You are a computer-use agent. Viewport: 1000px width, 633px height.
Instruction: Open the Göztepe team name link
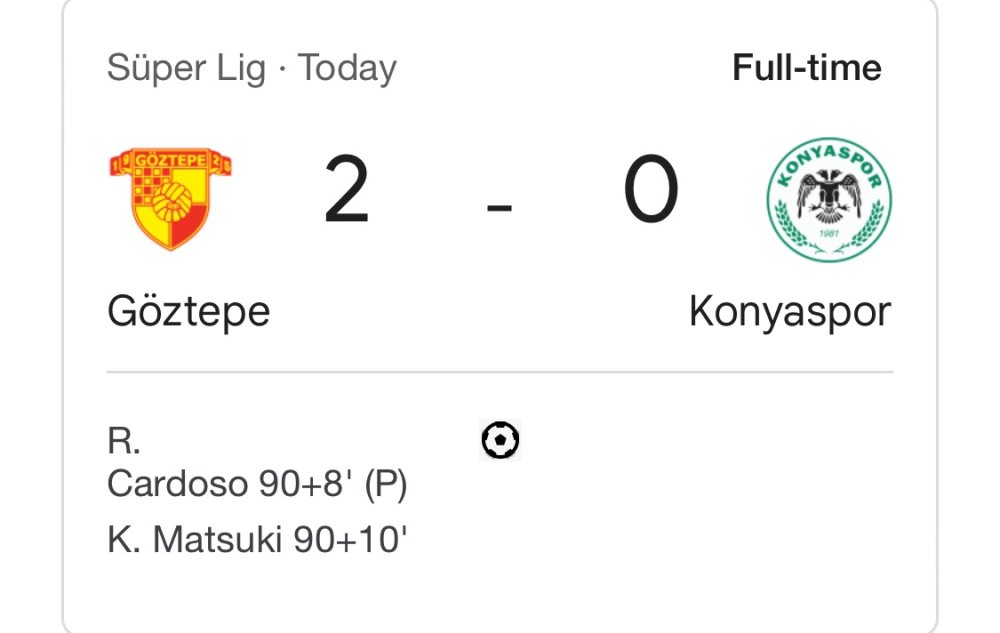tap(188, 312)
